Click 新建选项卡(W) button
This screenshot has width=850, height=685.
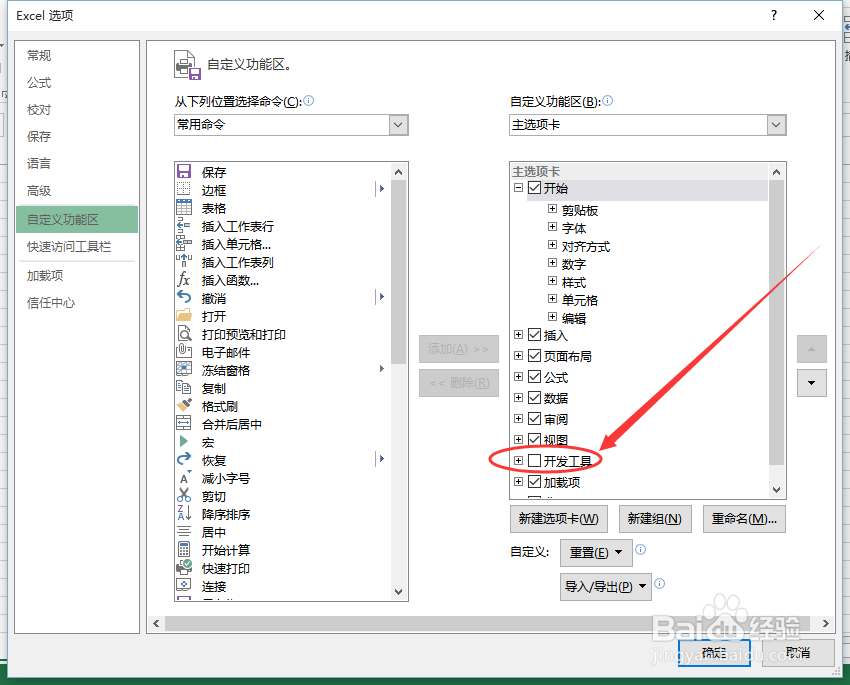pyautogui.click(x=558, y=519)
